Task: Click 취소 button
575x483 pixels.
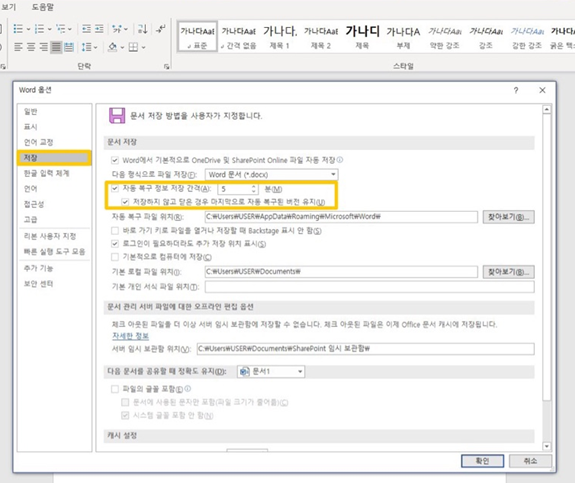Action: [x=530, y=461]
